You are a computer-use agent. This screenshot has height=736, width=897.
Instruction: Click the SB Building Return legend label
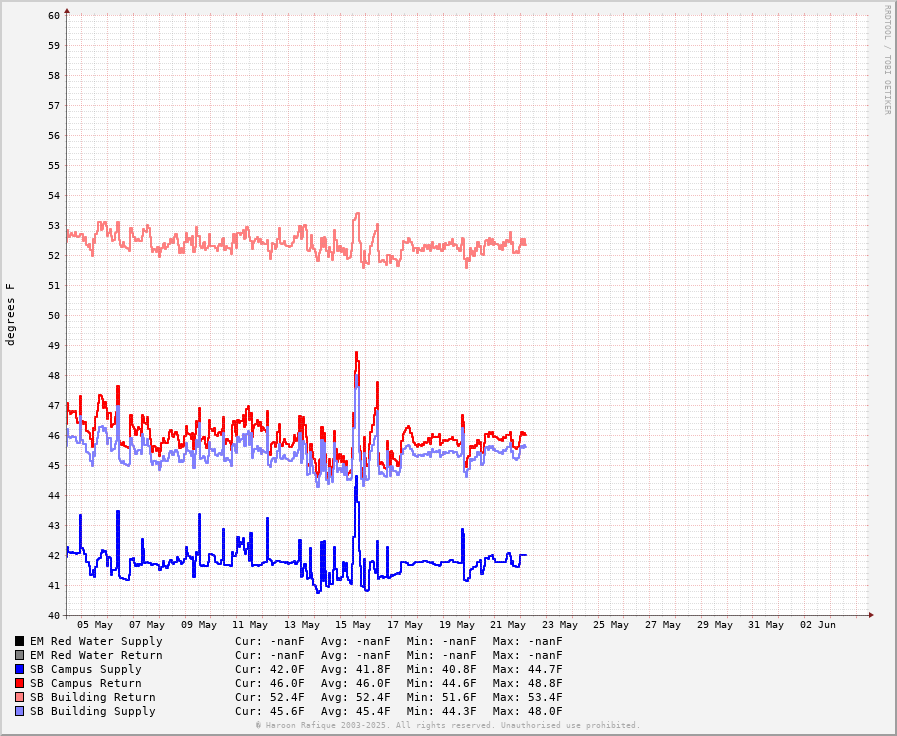click(92, 697)
